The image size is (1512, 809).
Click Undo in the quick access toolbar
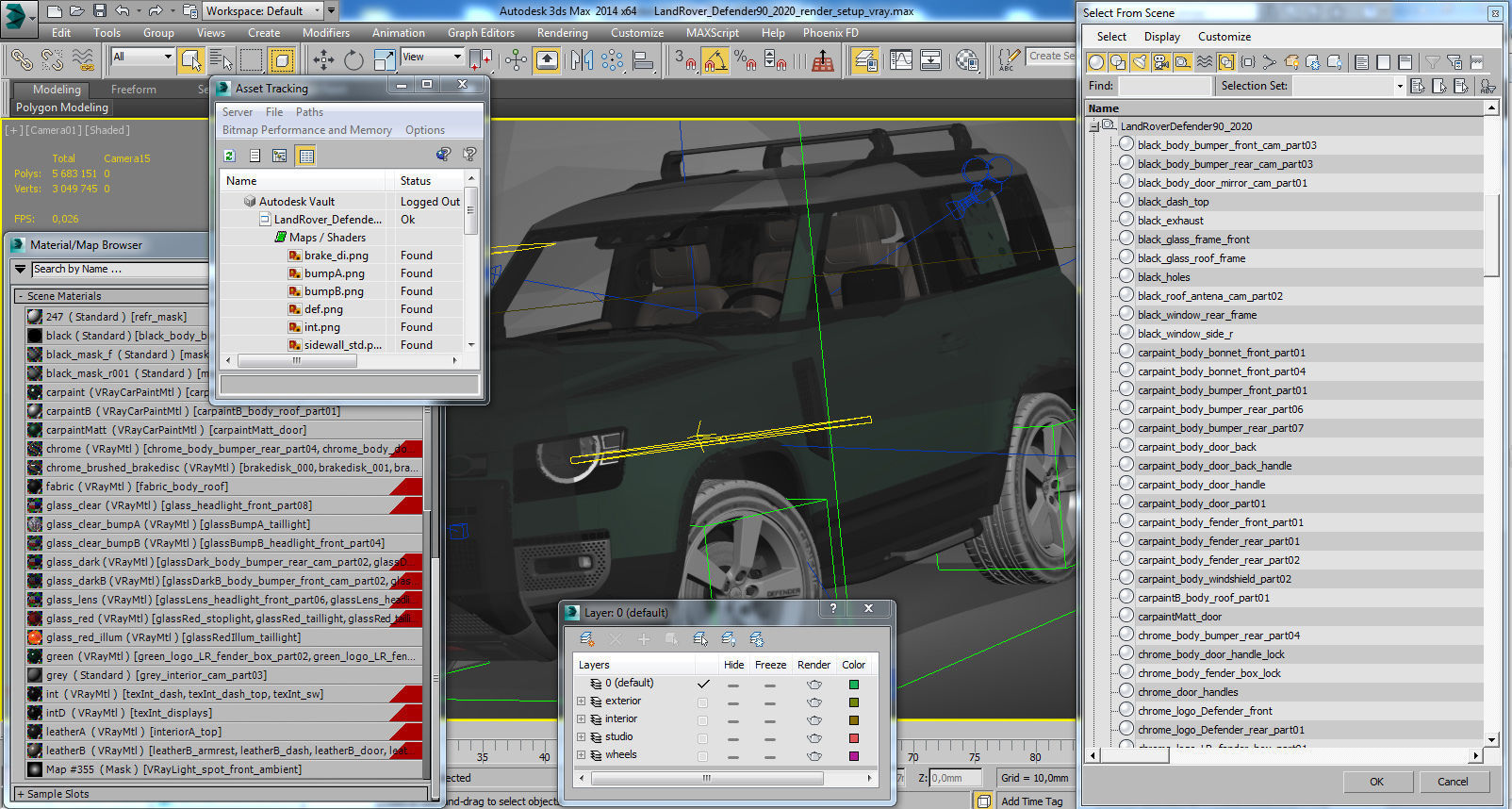tap(123, 11)
